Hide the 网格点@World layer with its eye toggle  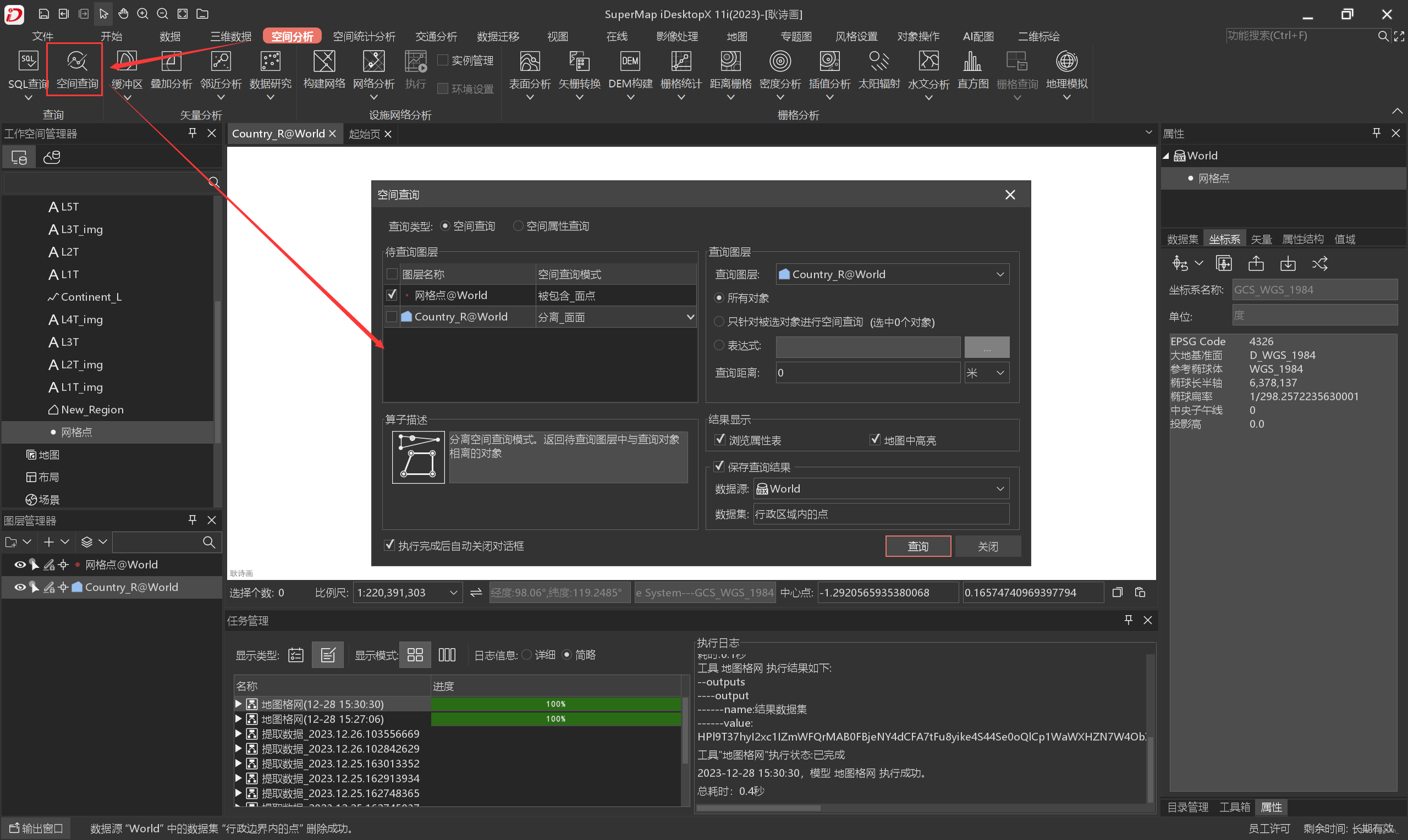coord(19,565)
